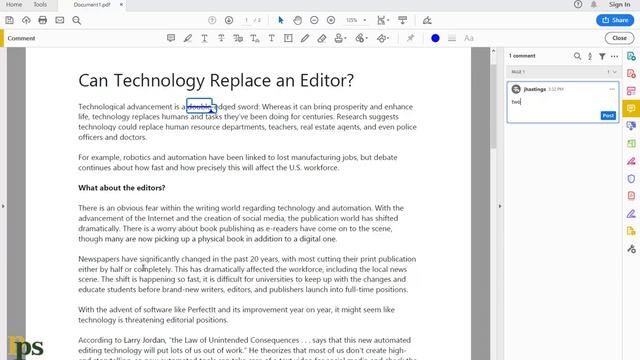Screen dimensions: 640x360
Task: Open the 125% zoom level dropdown
Action: click(x=356, y=20)
